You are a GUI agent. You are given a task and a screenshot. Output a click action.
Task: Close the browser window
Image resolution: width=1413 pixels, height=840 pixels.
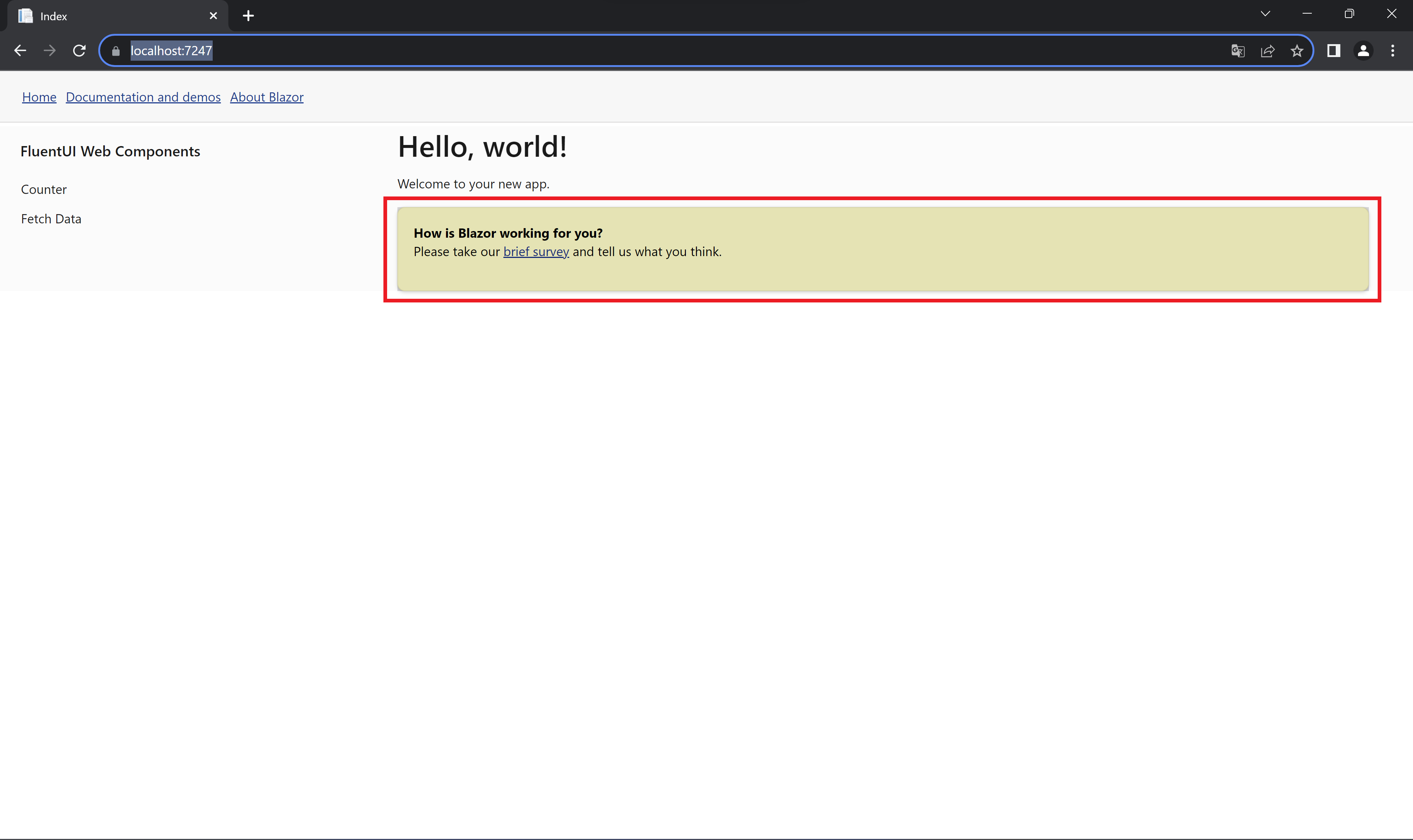click(x=1392, y=14)
